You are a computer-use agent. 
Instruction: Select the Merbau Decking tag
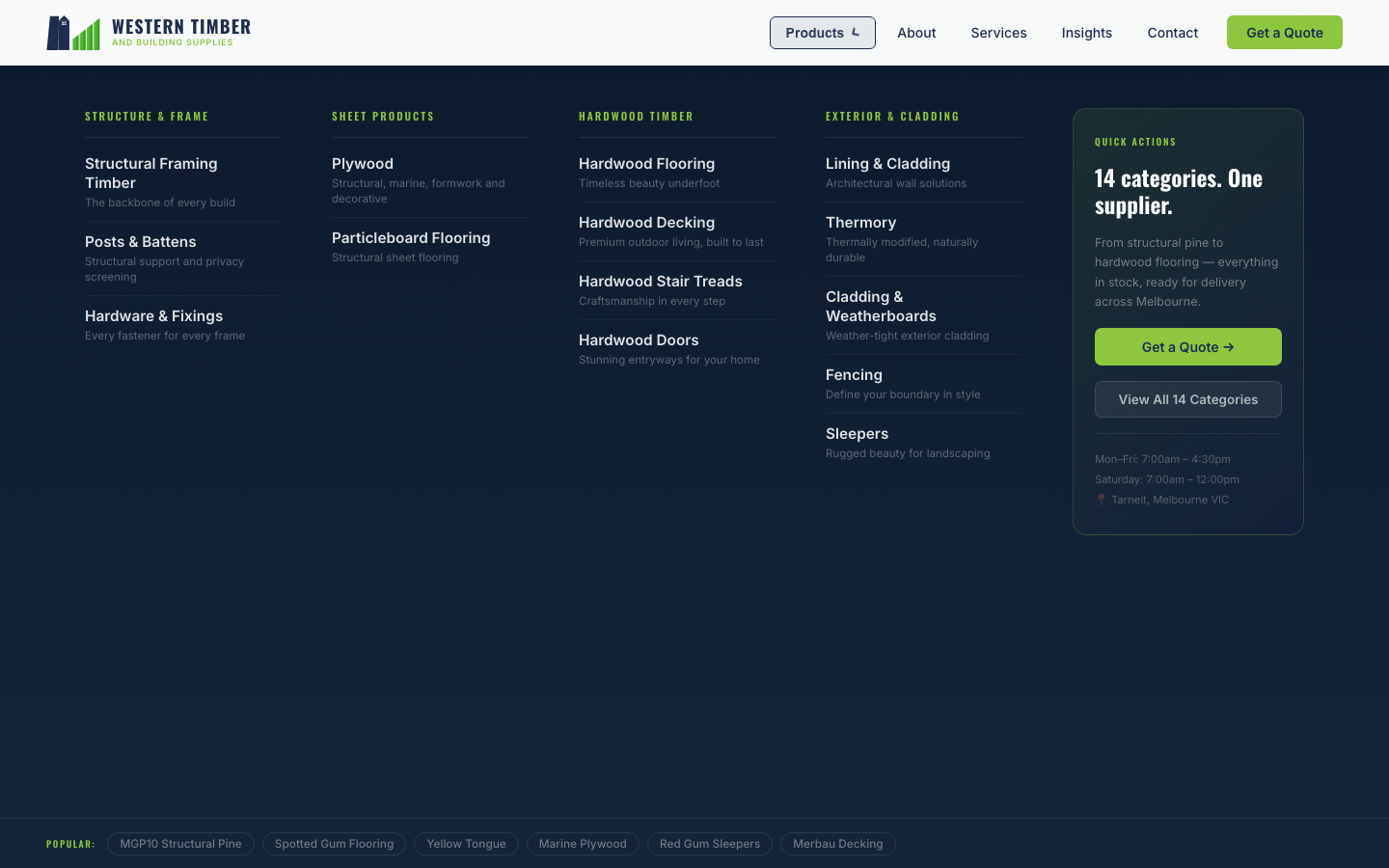pyautogui.click(x=838, y=844)
